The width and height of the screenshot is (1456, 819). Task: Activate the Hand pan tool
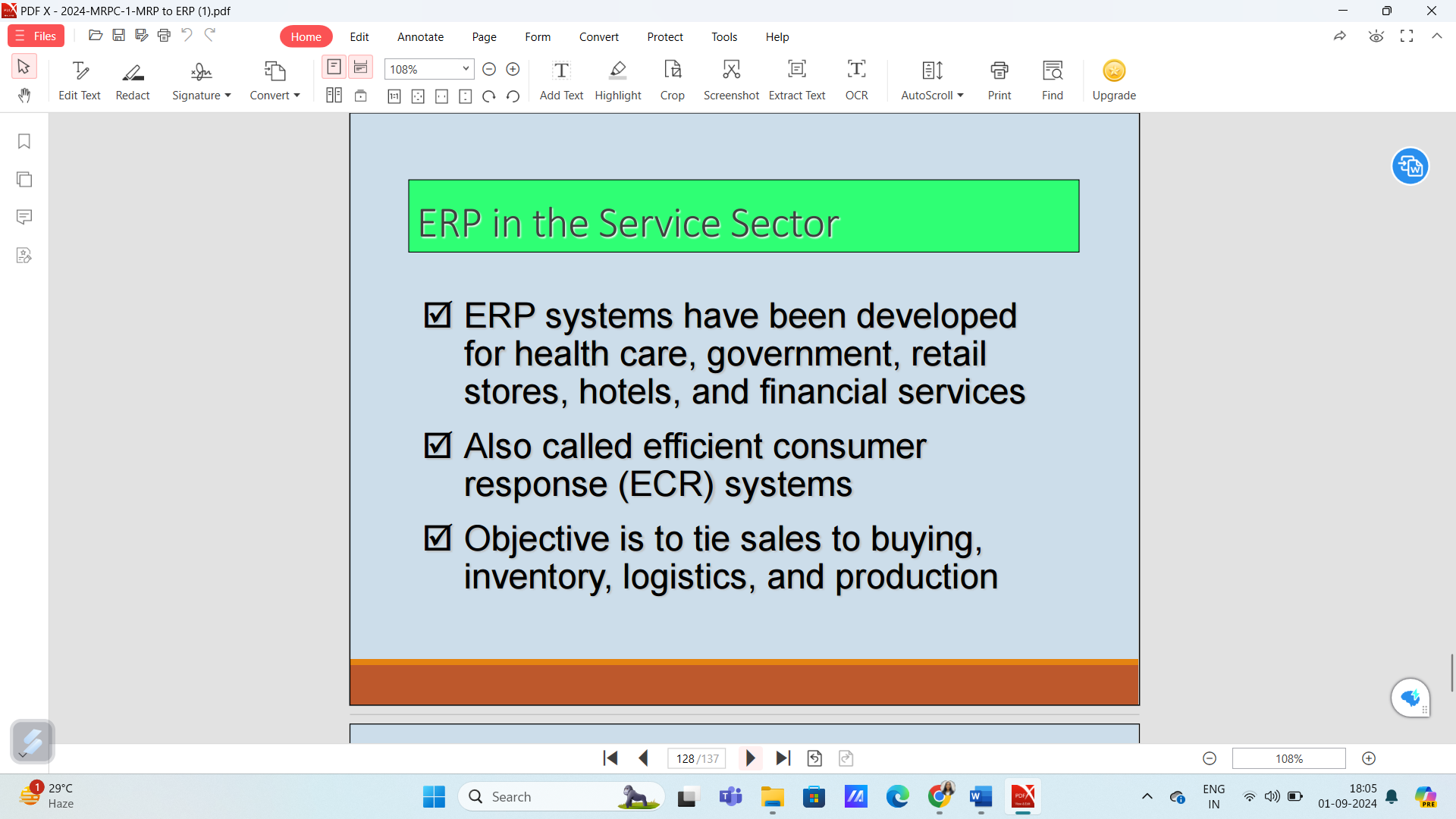coord(24,95)
